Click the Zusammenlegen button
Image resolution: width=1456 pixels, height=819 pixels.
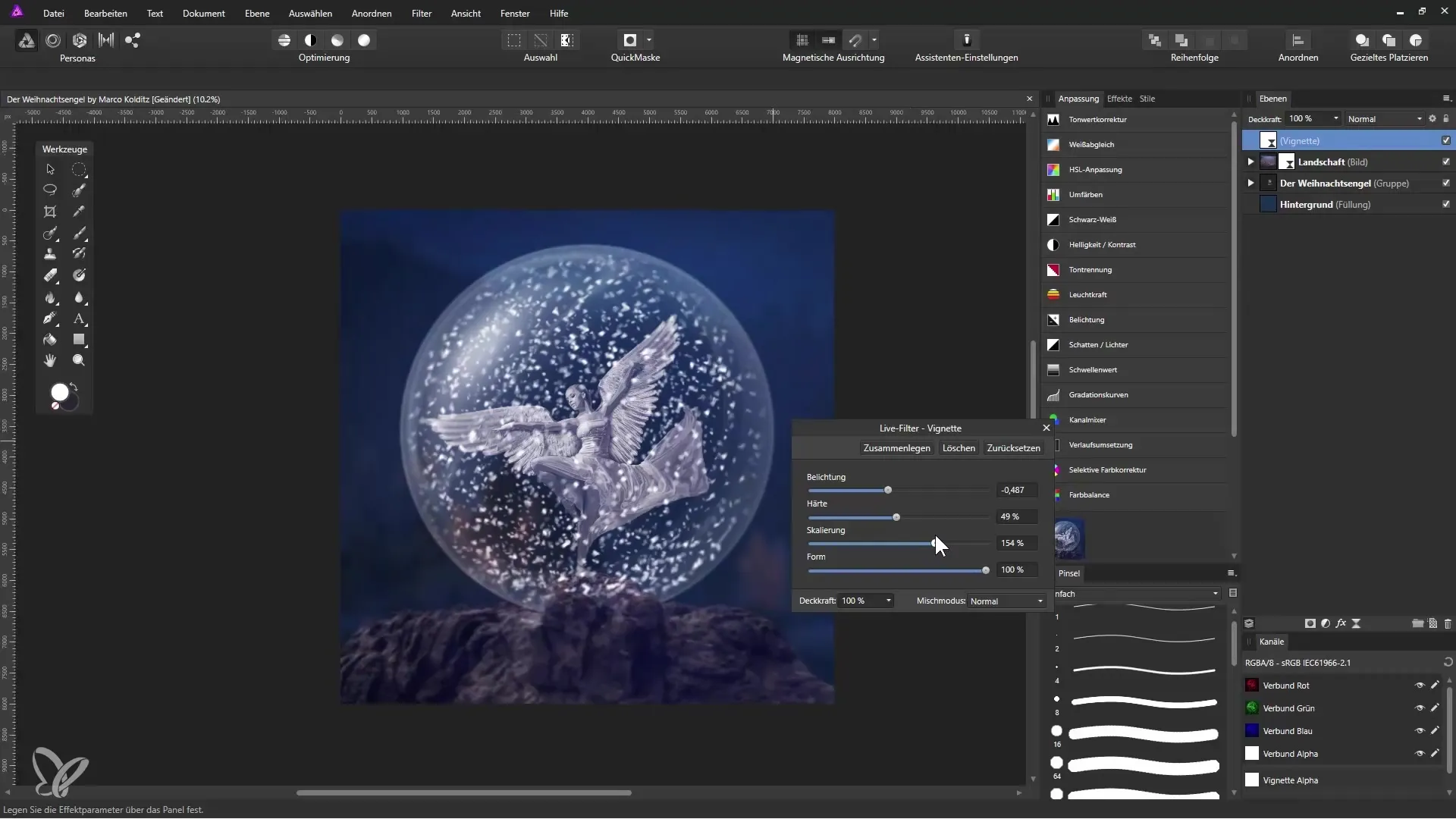tap(896, 448)
